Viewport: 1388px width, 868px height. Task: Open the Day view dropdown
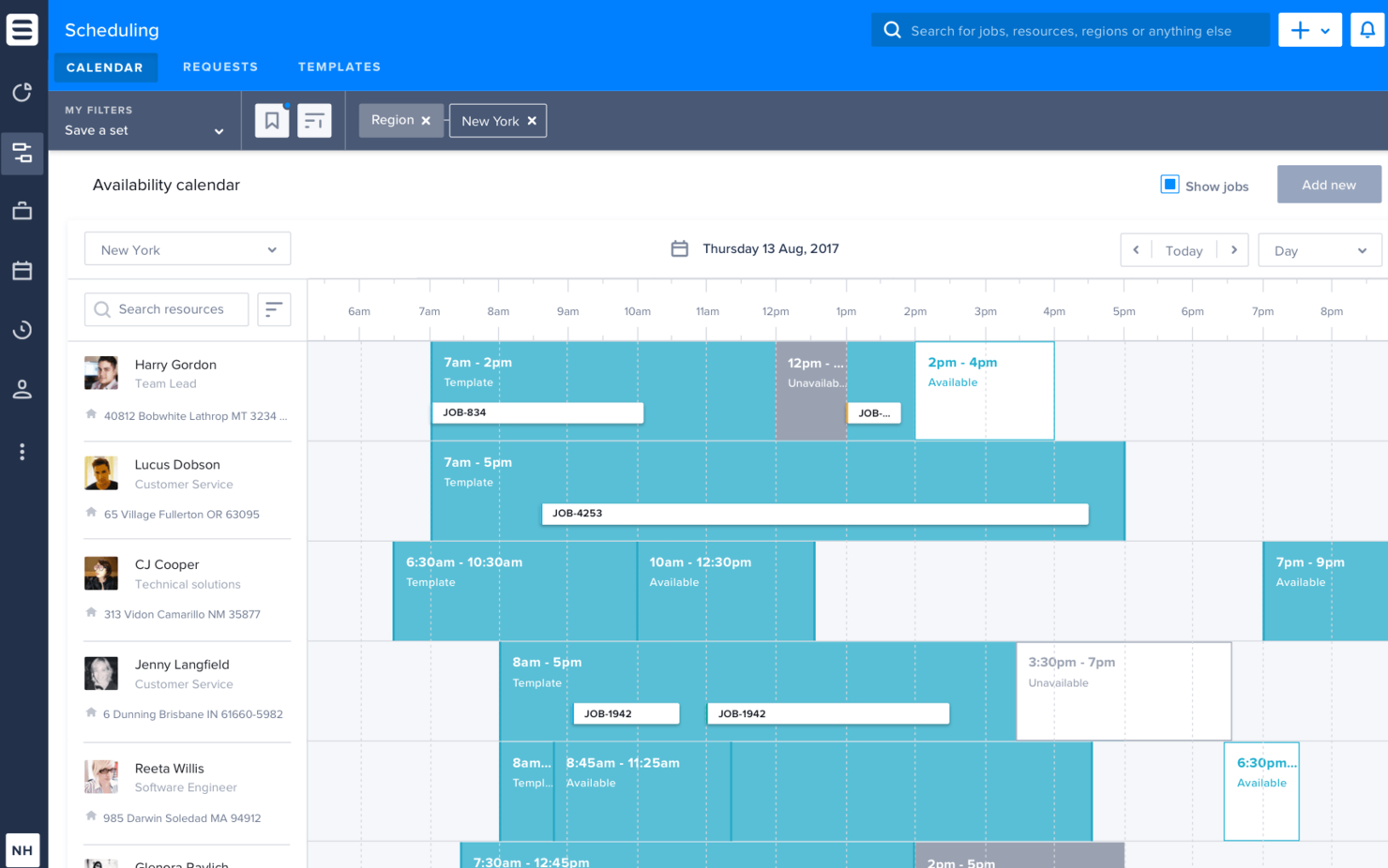[1320, 250]
